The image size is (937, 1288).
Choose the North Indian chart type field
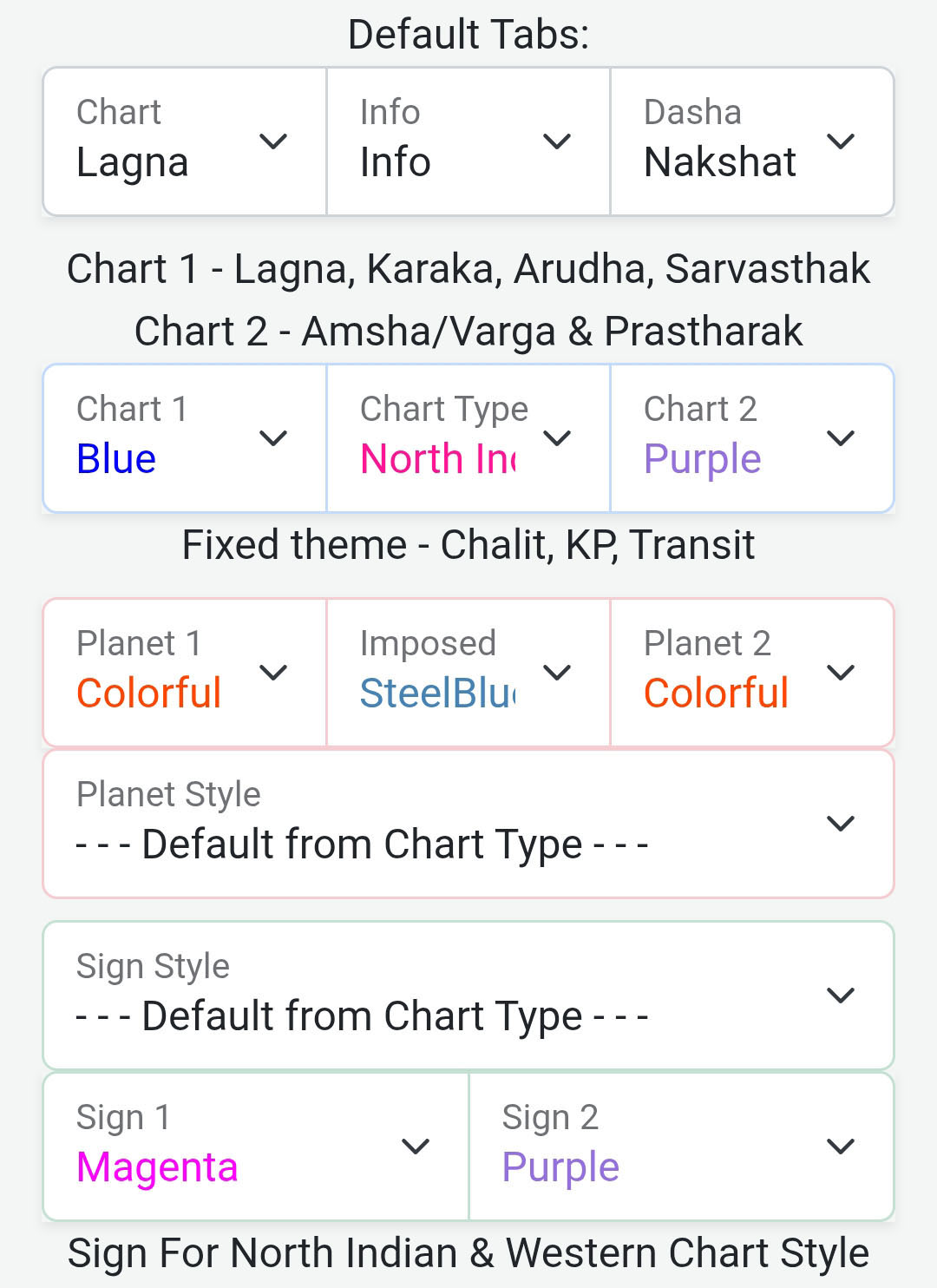coord(438,459)
